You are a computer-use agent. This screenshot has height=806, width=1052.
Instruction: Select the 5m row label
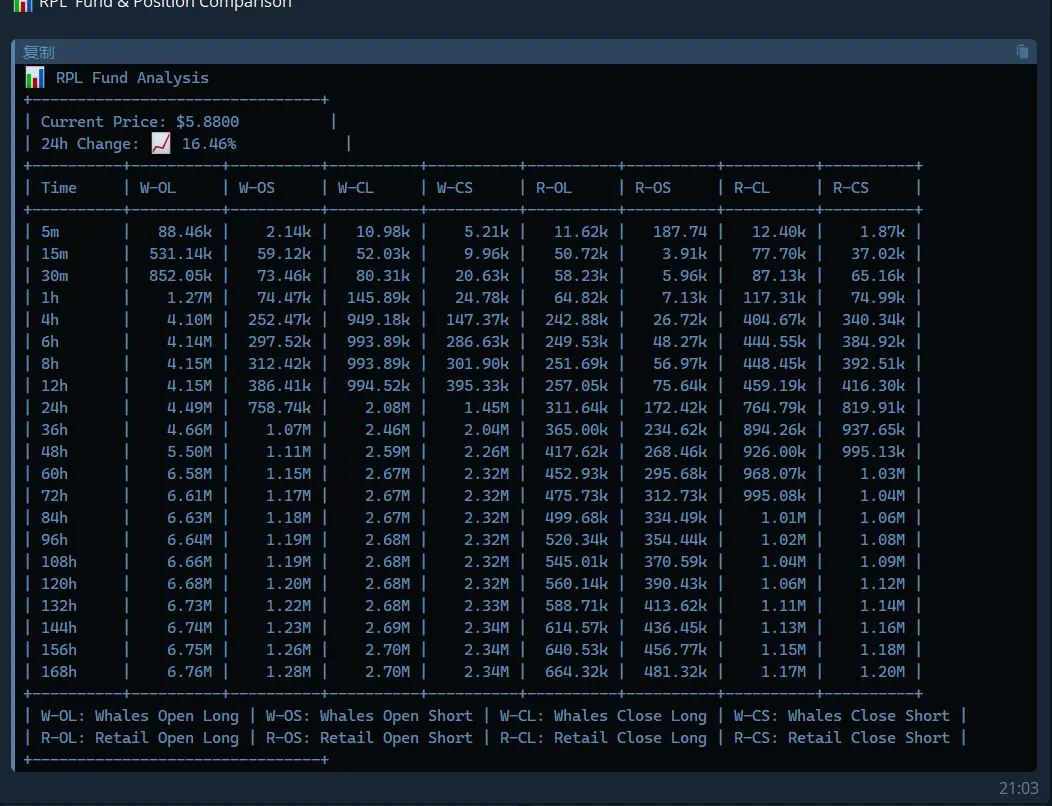(50, 232)
